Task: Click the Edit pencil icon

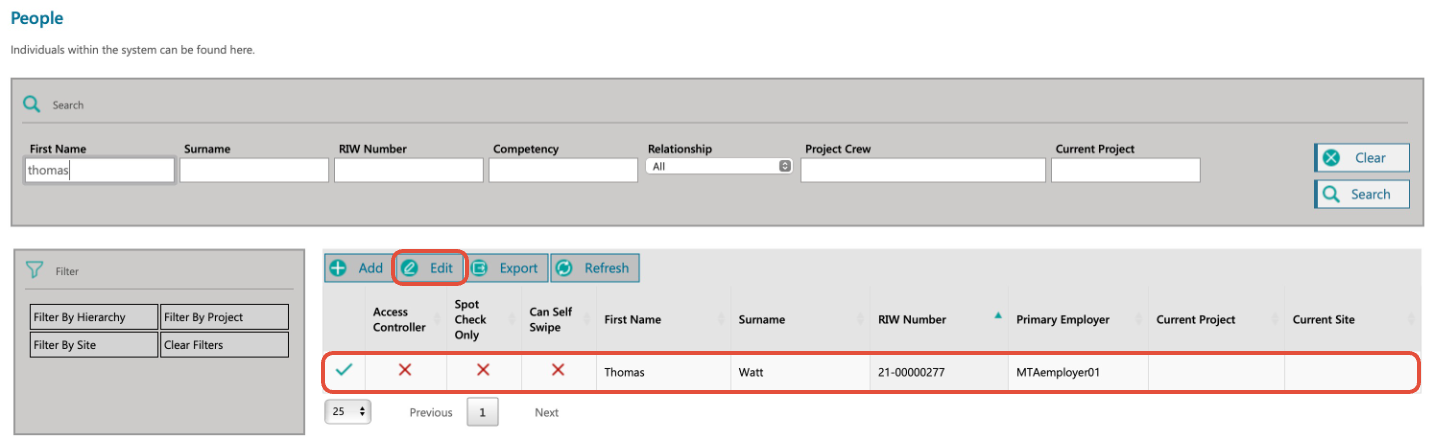Action: point(409,268)
